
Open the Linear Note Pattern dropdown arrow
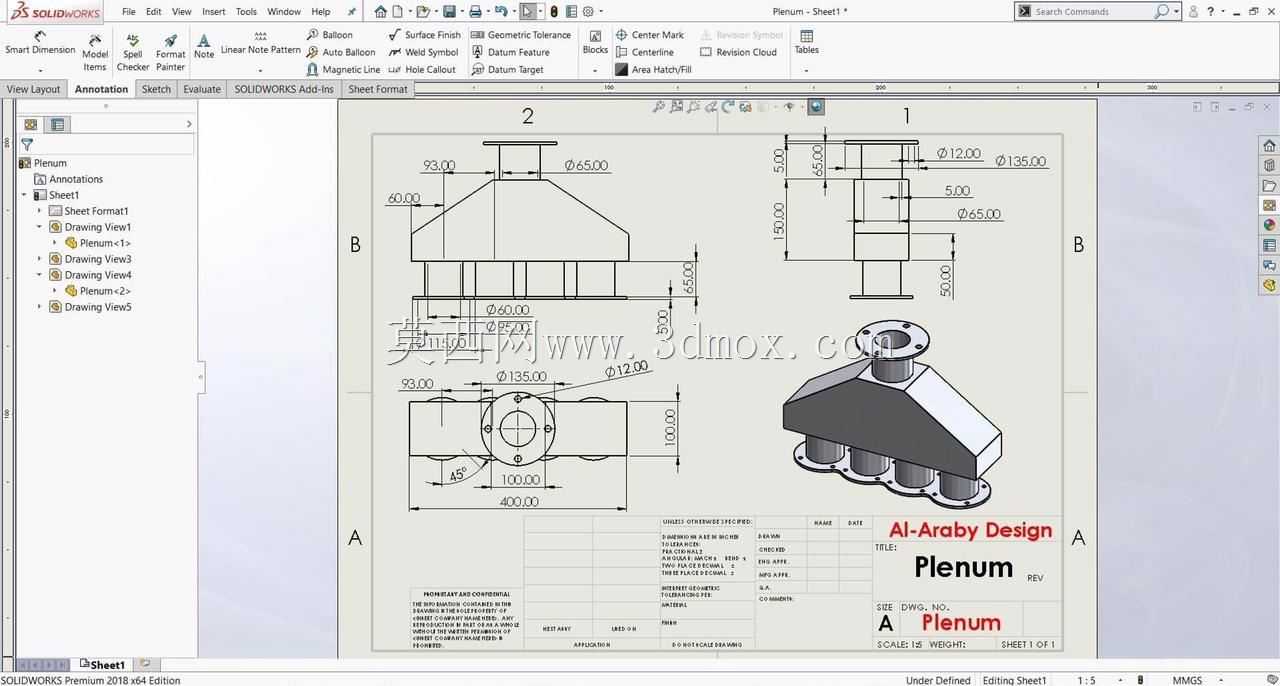[x=260, y=71]
